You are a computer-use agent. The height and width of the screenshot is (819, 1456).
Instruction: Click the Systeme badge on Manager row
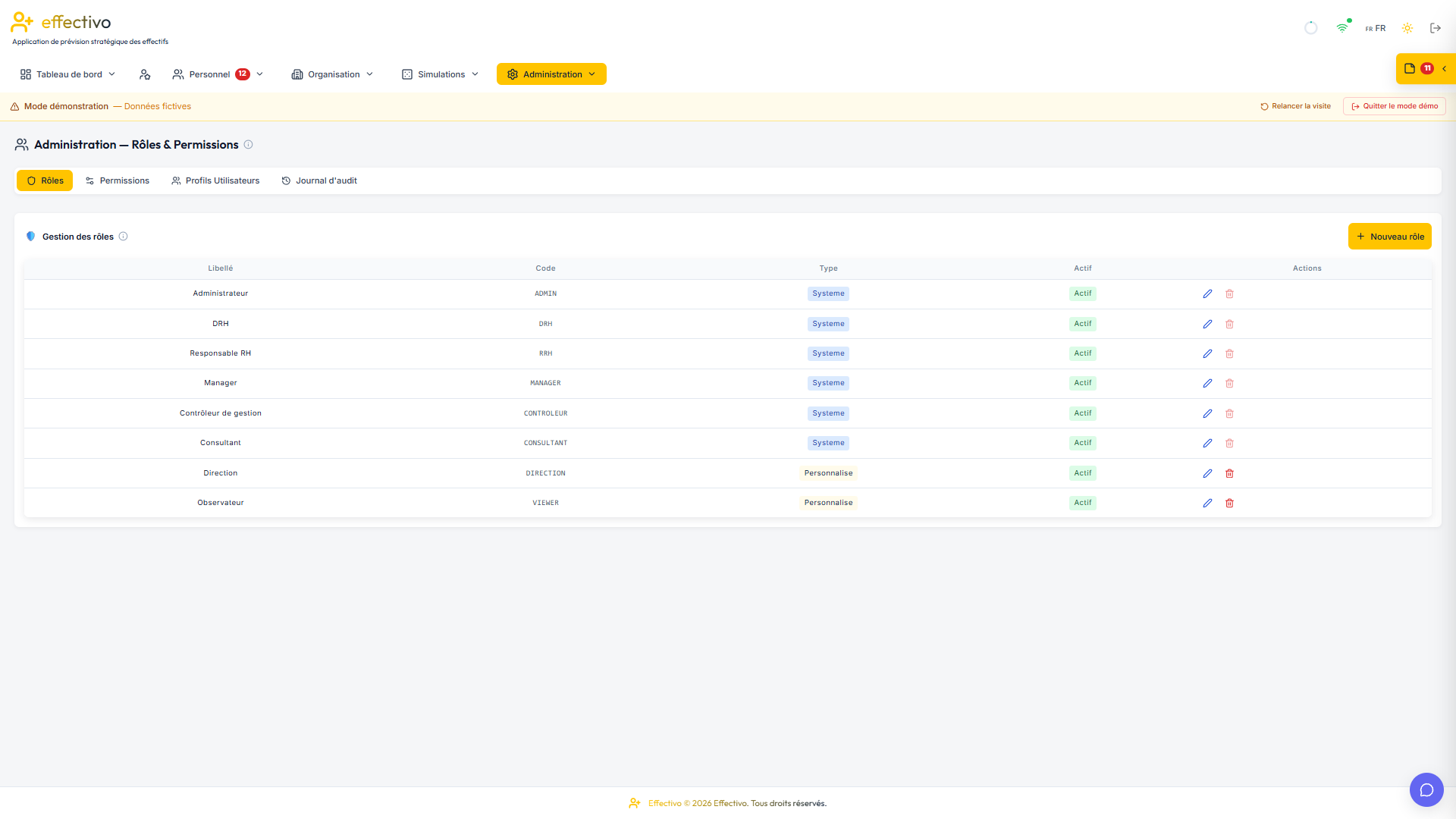tap(828, 383)
